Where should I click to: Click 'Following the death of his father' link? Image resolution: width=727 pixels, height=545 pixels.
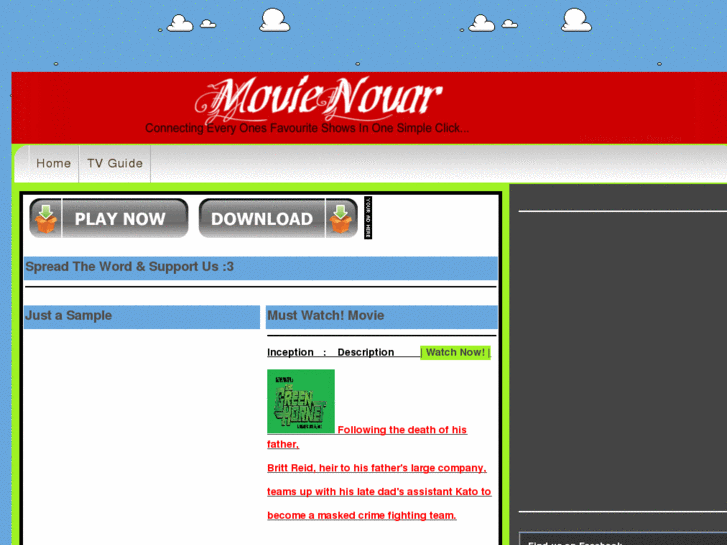(367, 437)
